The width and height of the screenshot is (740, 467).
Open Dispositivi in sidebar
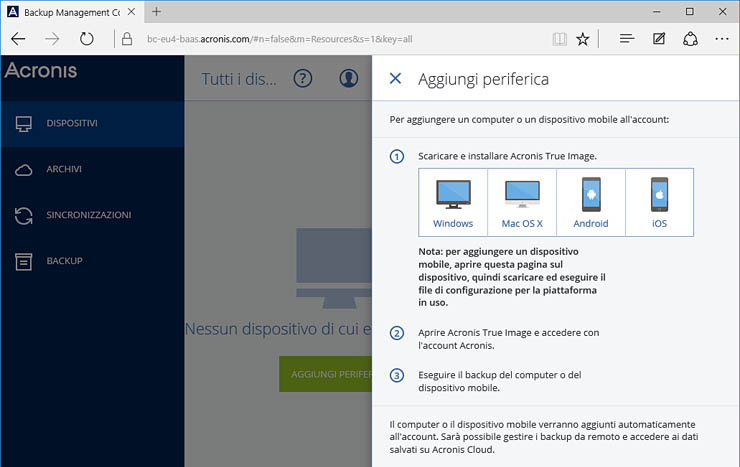92,124
